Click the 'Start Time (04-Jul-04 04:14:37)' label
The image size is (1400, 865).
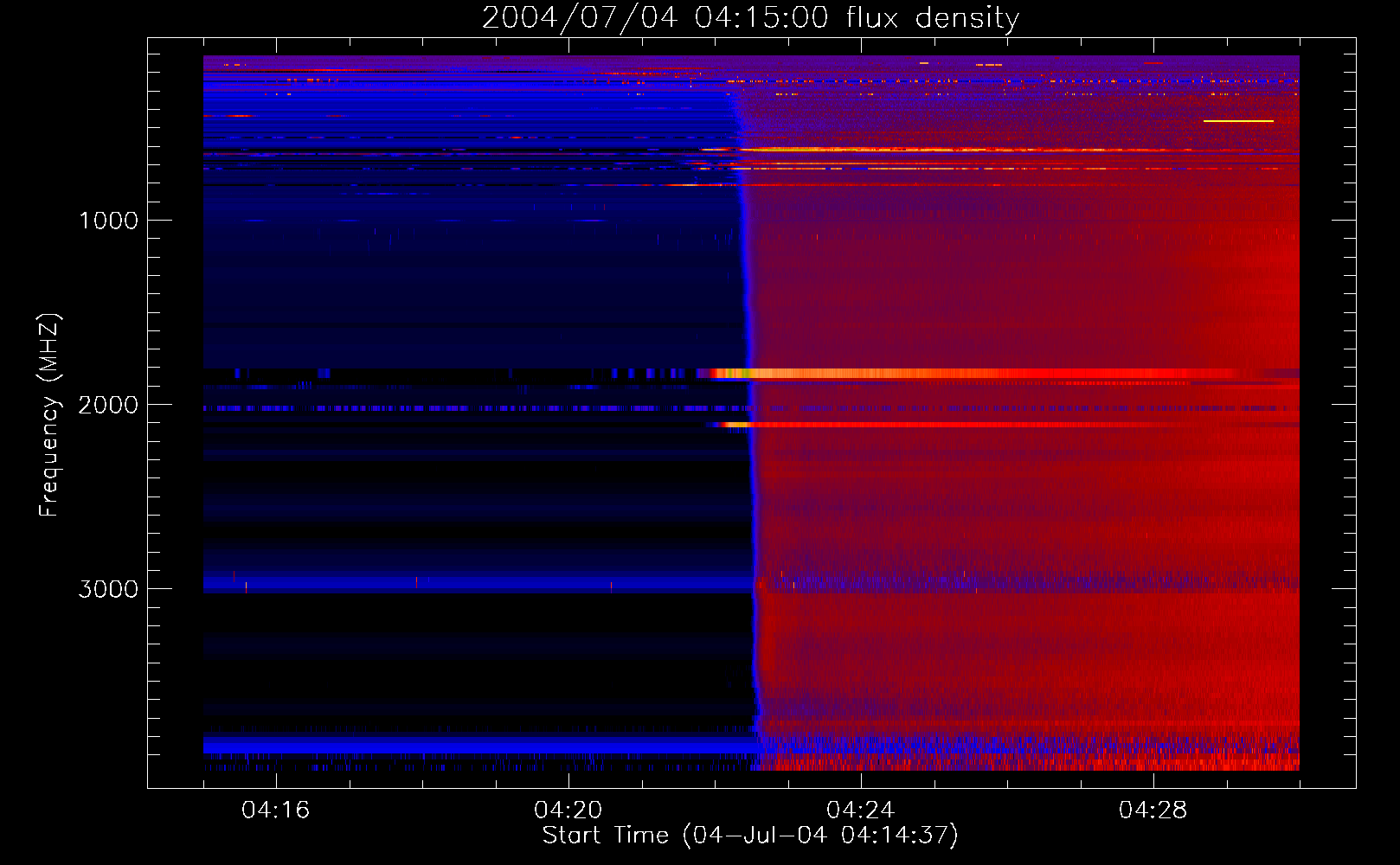tap(750, 836)
